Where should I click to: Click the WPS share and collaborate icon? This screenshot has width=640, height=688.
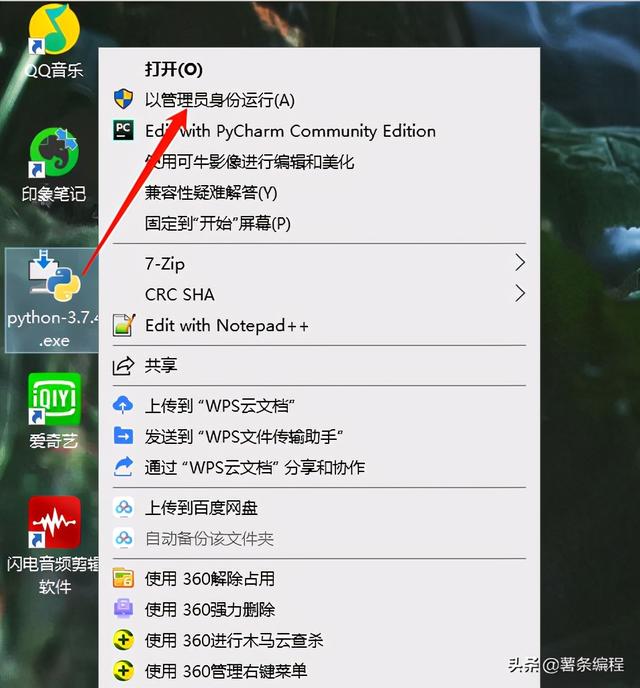[x=123, y=466]
